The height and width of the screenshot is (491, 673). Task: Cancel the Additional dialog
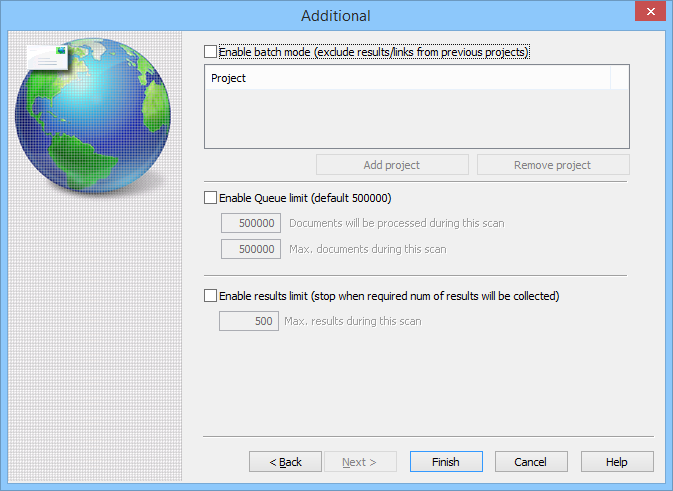pyautogui.click(x=531, y=462)
